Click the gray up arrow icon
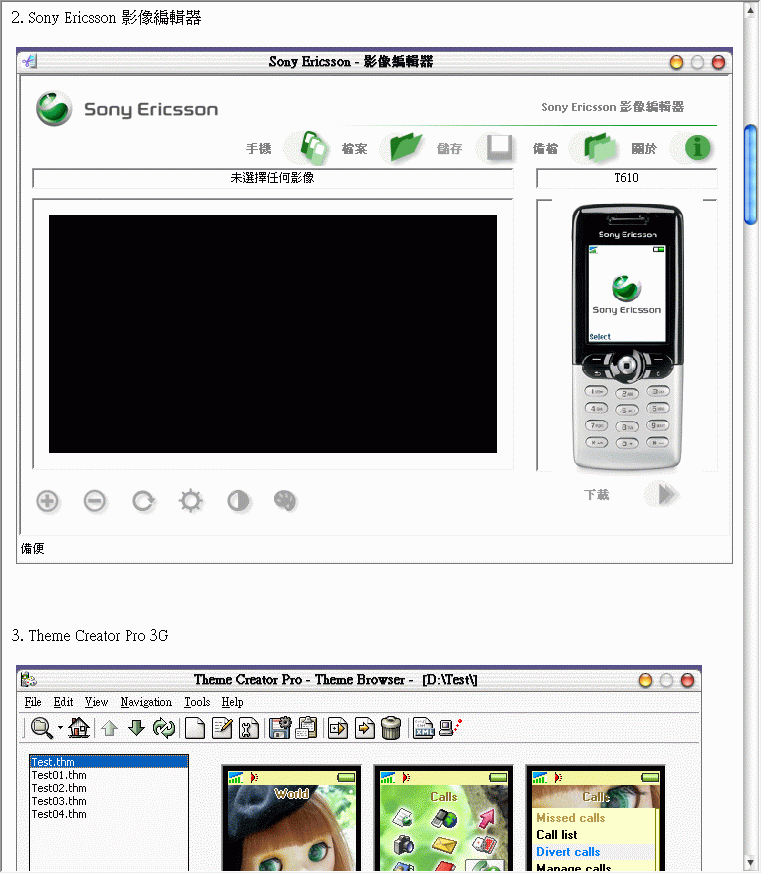The width and height of the screenshot is (761, 873). point(109,728)
